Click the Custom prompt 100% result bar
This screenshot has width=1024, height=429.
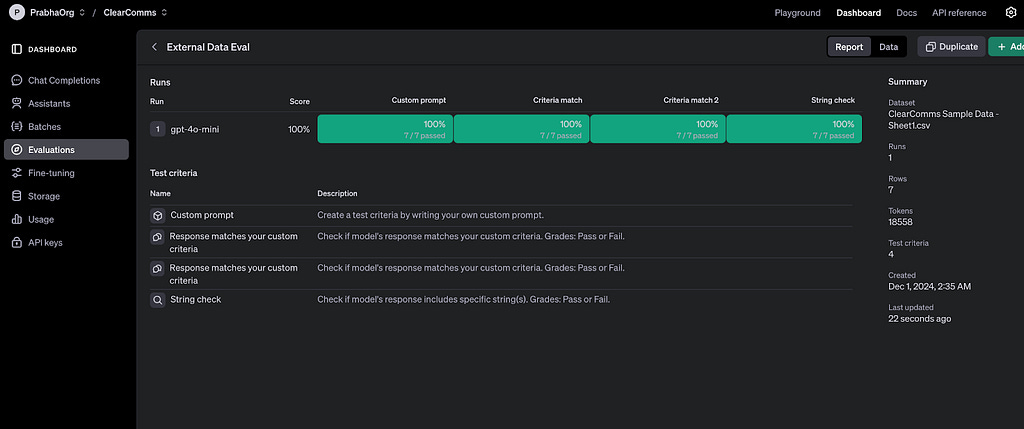coord(385,129)
